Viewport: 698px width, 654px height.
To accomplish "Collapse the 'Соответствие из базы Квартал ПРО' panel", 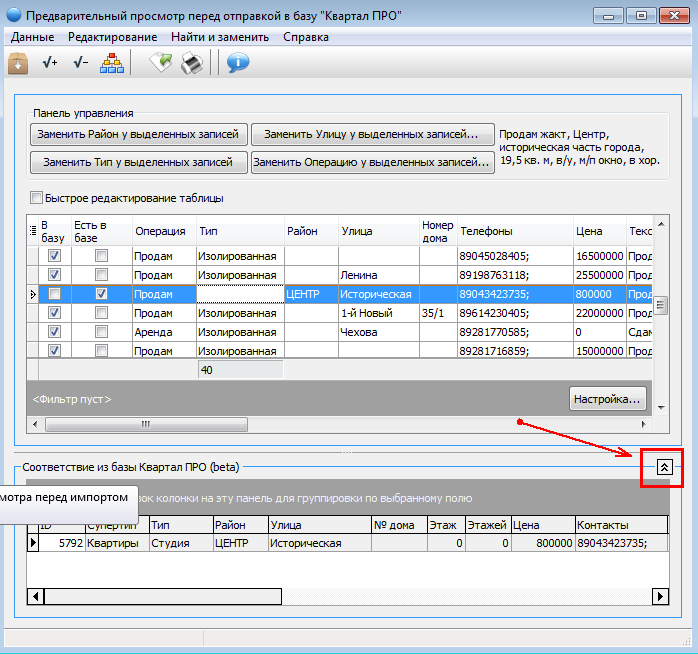I will 664,467.
